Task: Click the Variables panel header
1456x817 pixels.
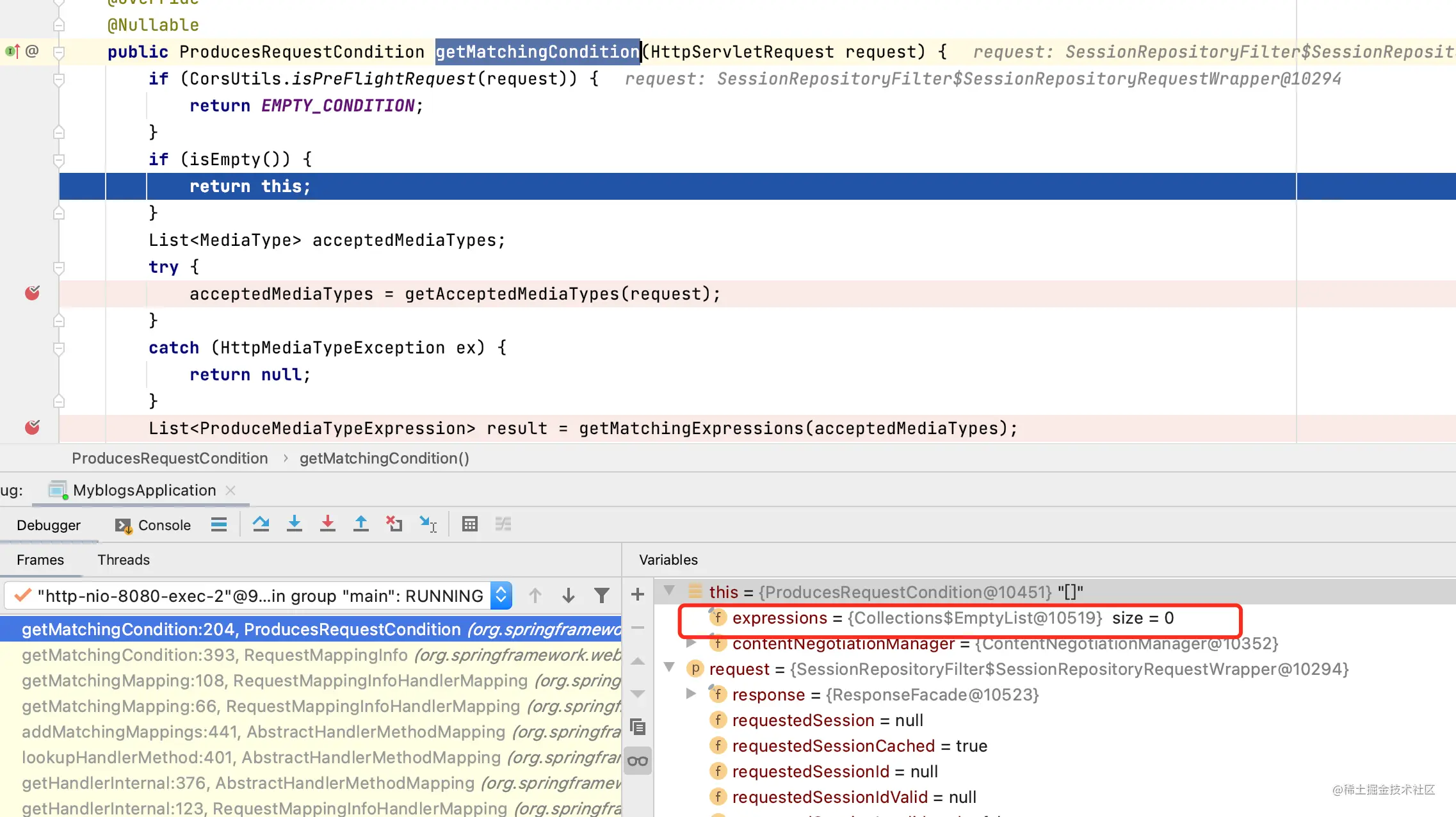Action: (668, 560)
